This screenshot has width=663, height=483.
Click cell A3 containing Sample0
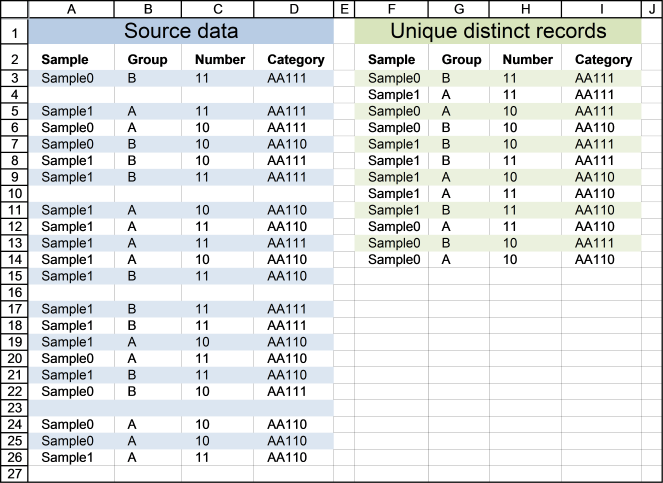pyautogui.click(x=71, y=78)
